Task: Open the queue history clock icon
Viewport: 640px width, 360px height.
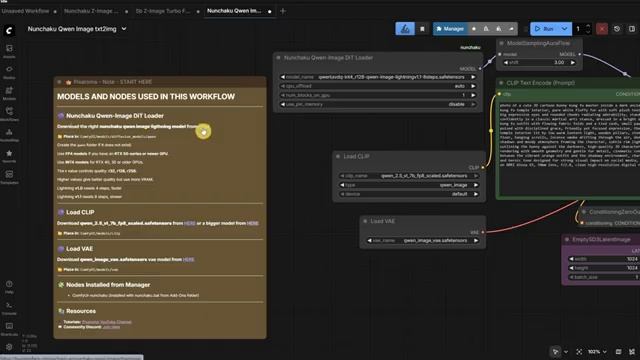Action: pos(617,29)
